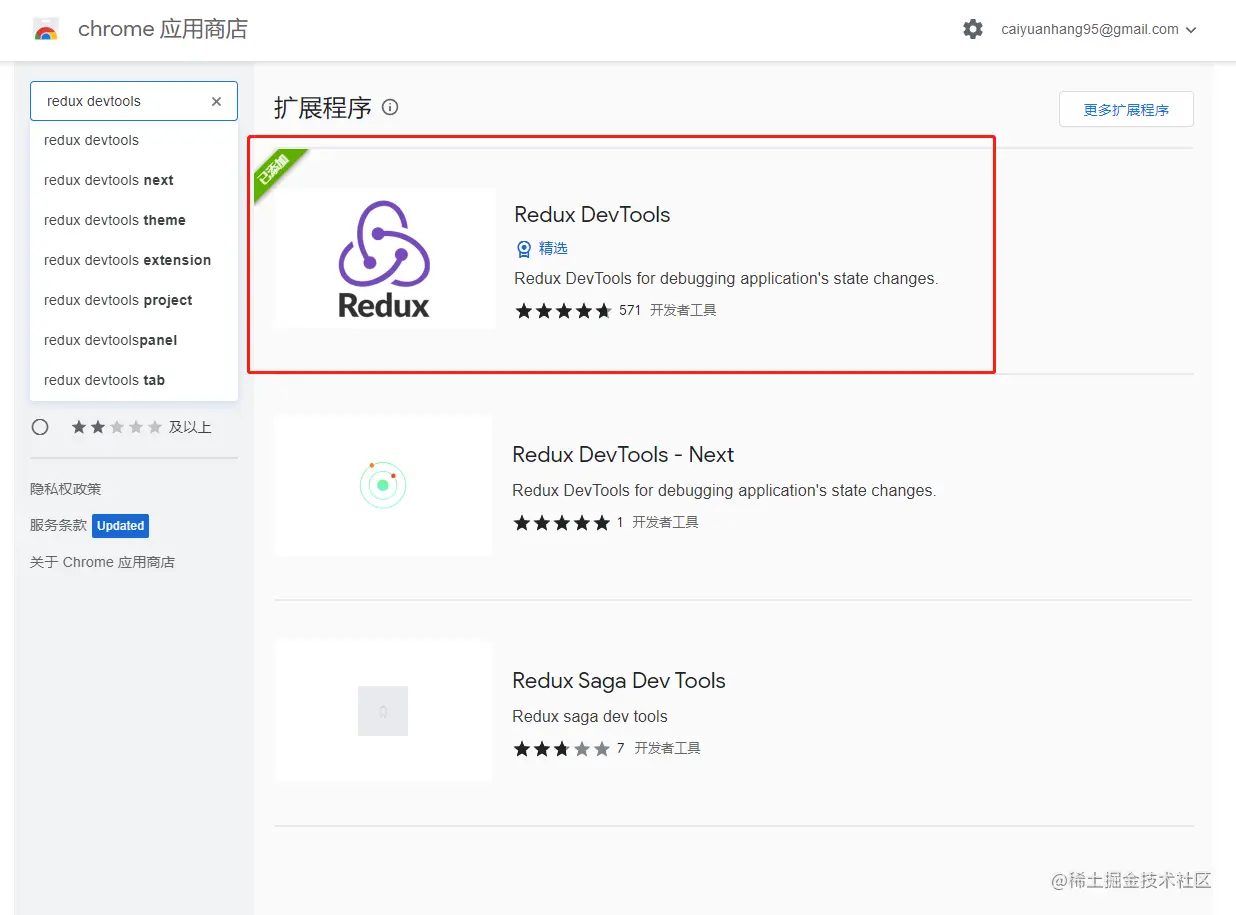Viewport: 1236px width, 915px height.
Task: Choose suggestion 'redux devtools theme'
Action: (x=134, y=220)
